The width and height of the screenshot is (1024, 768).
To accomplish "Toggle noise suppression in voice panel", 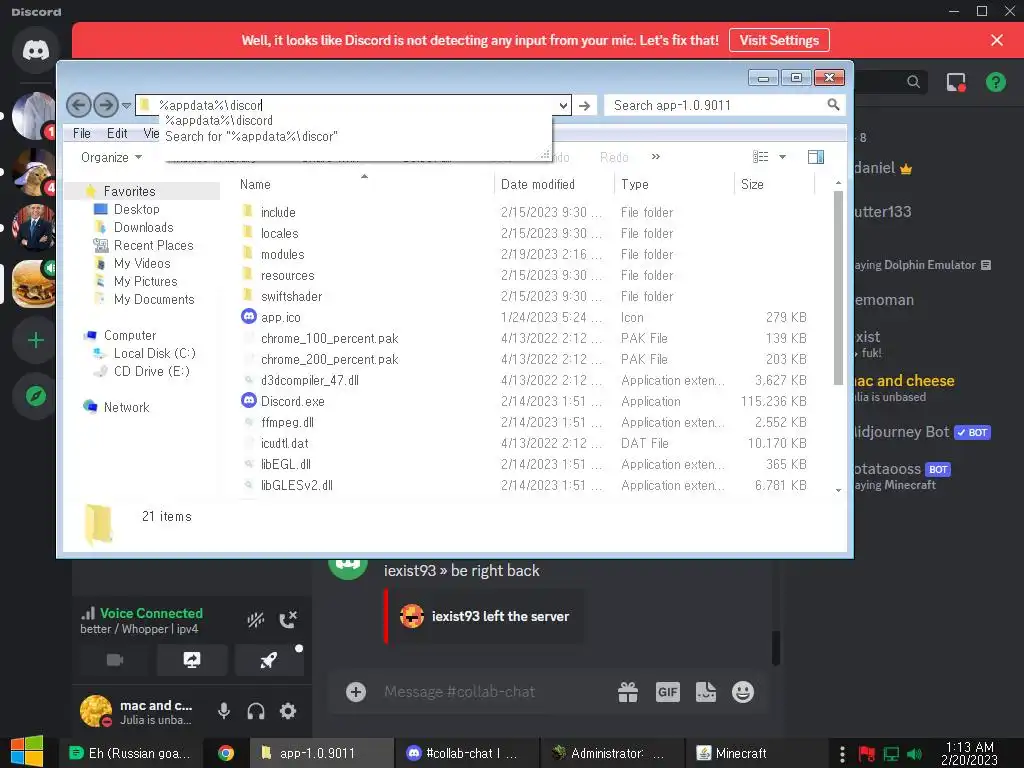I will (255, 620).
